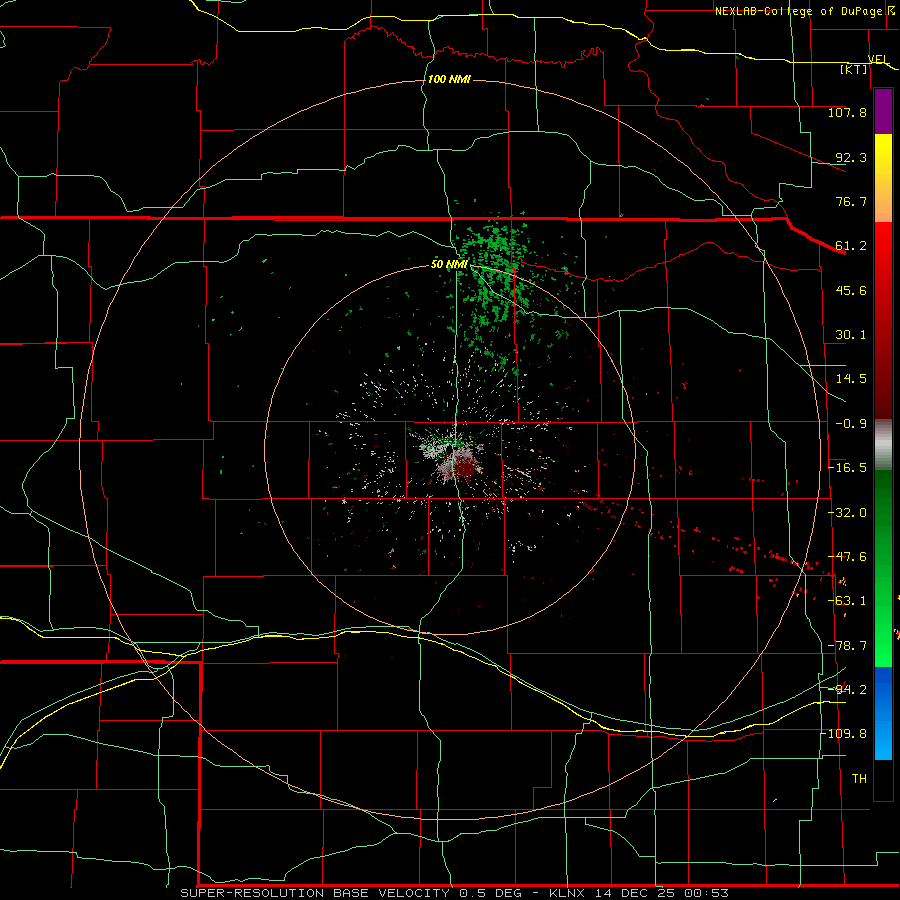Click the 76.7 legend value
The height and width of the screenshot is (900, 900).
tap(851, 201)
